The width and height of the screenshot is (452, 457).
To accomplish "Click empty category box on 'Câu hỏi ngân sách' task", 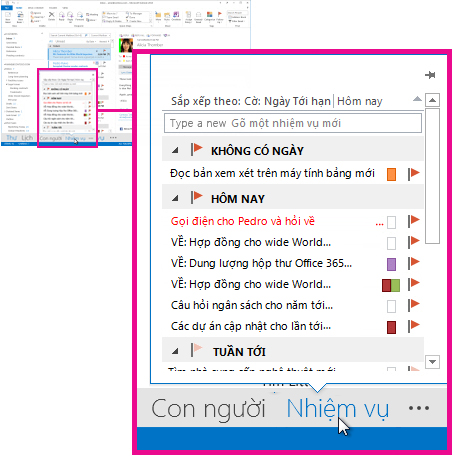I will [391, 306].
